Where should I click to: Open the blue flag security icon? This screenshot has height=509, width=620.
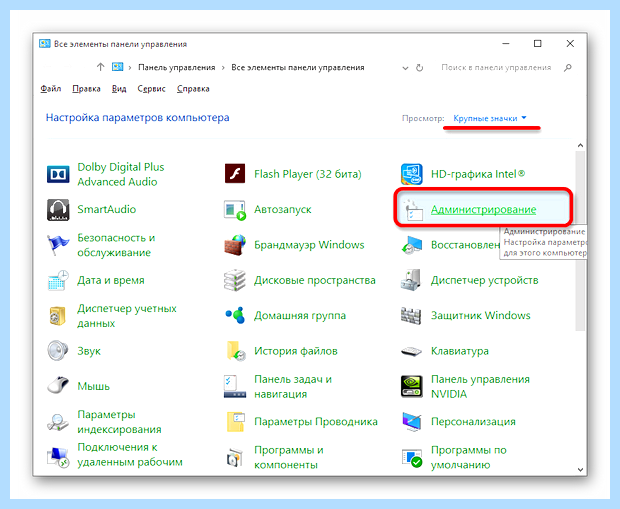click(x=58, y=245)
